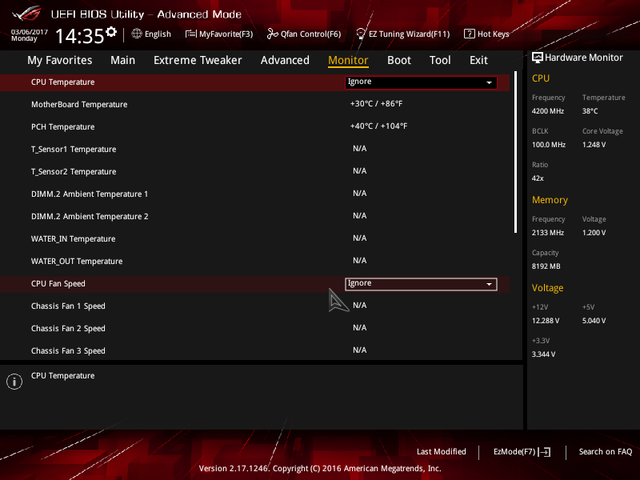The width and height of the screenshot is (640, 480).
Task: Select MotherBoard Temperature row
Action: 79,104
